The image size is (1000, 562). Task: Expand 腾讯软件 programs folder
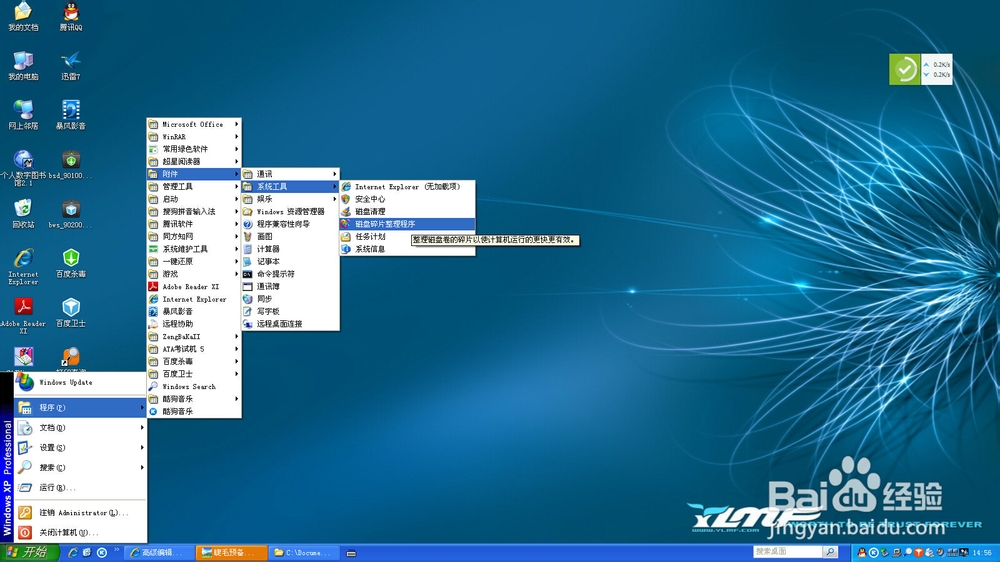coord(194,224)
